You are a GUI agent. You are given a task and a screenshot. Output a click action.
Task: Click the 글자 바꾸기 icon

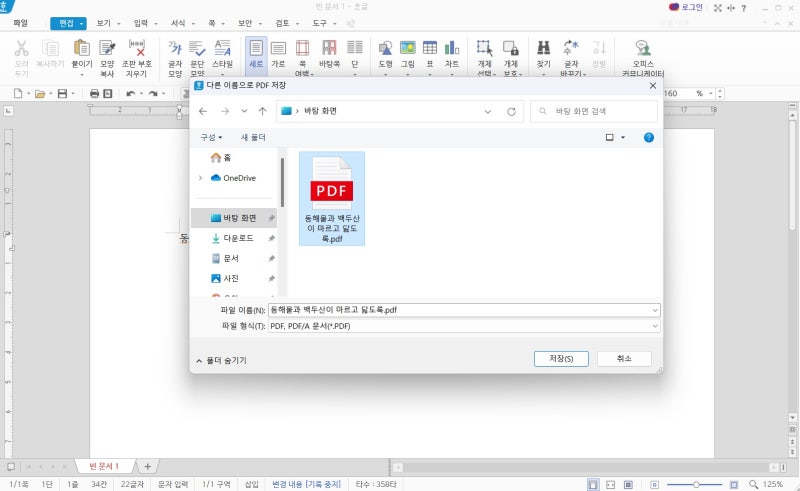click(x=571, y=48)
